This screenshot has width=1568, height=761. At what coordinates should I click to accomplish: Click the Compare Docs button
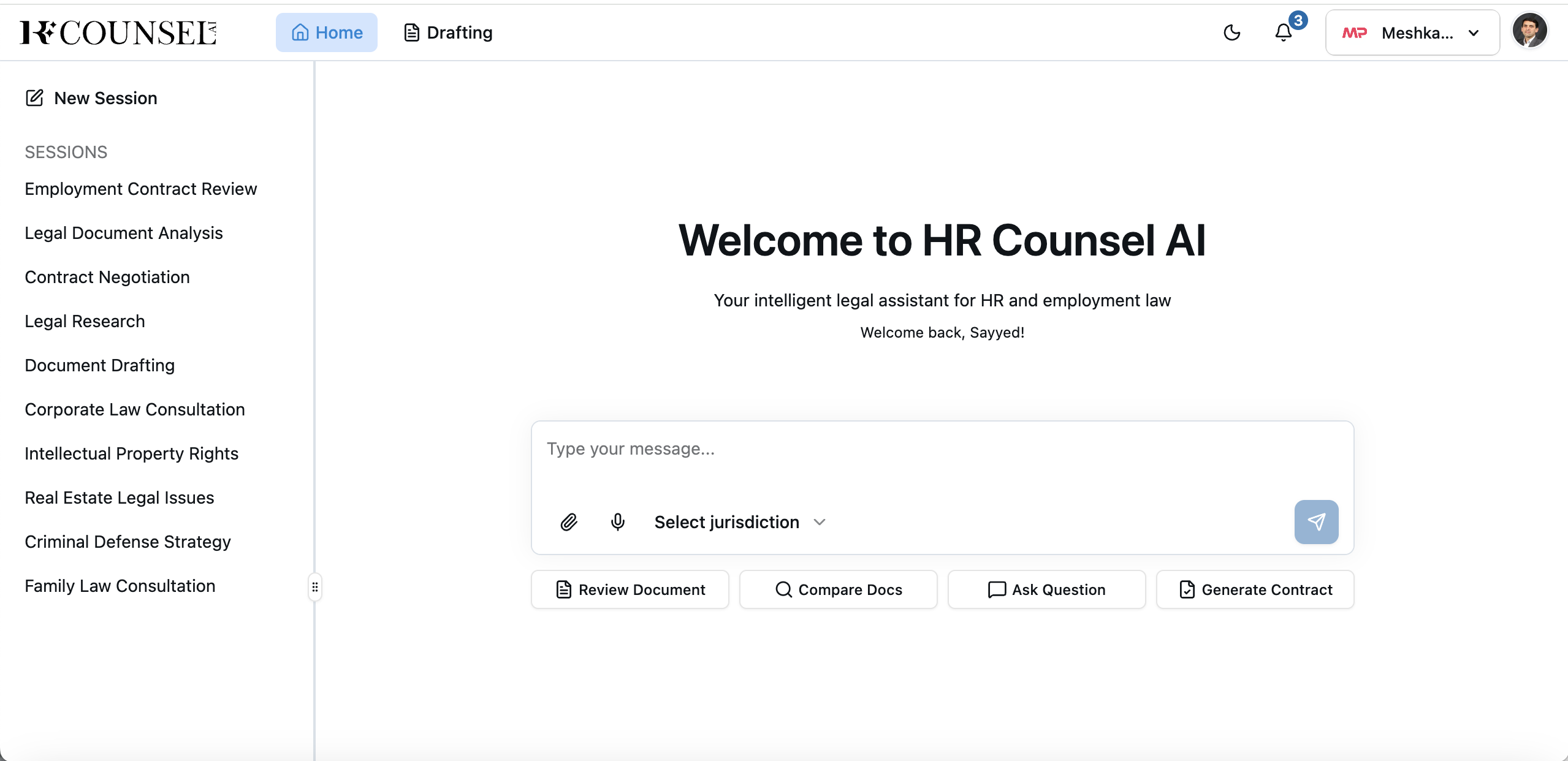coord(839,589)
